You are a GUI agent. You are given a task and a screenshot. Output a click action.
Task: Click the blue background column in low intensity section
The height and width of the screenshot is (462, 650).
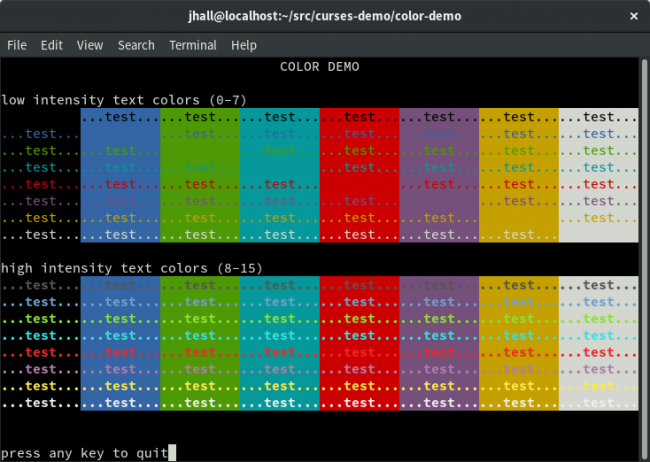click(120, 175)
